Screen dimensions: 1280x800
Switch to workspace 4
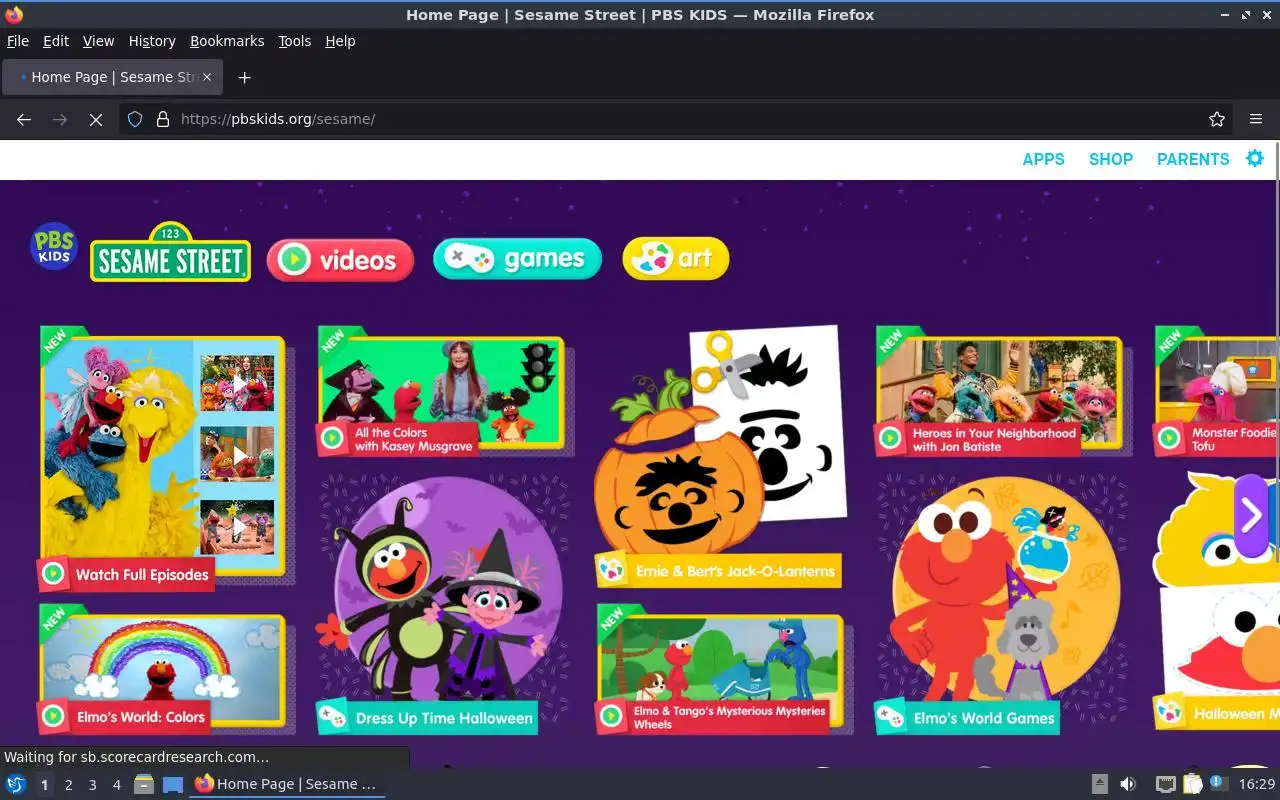(x=116, y=785)
